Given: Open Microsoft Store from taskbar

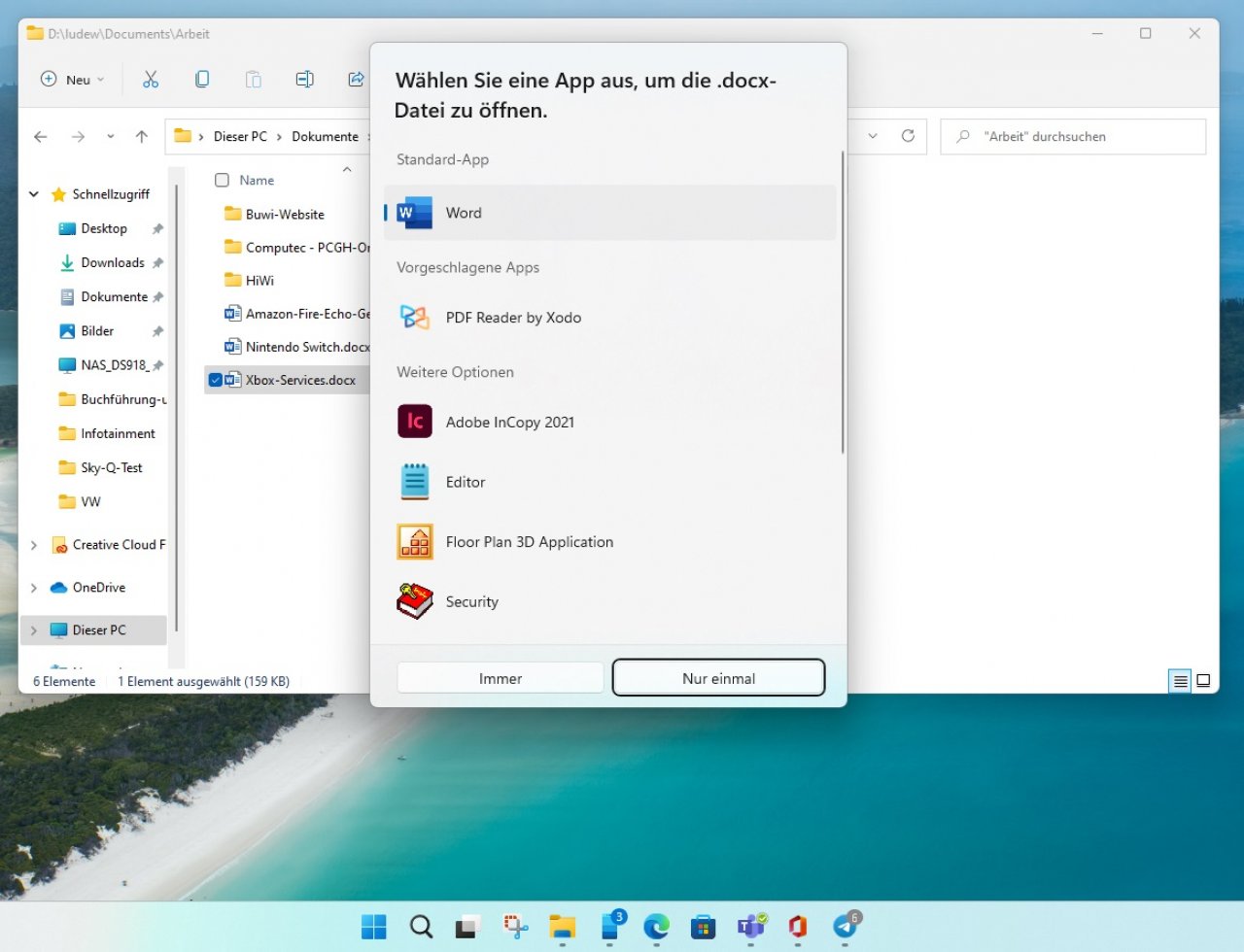Looking at the screenshot, I should click(703, 927).
